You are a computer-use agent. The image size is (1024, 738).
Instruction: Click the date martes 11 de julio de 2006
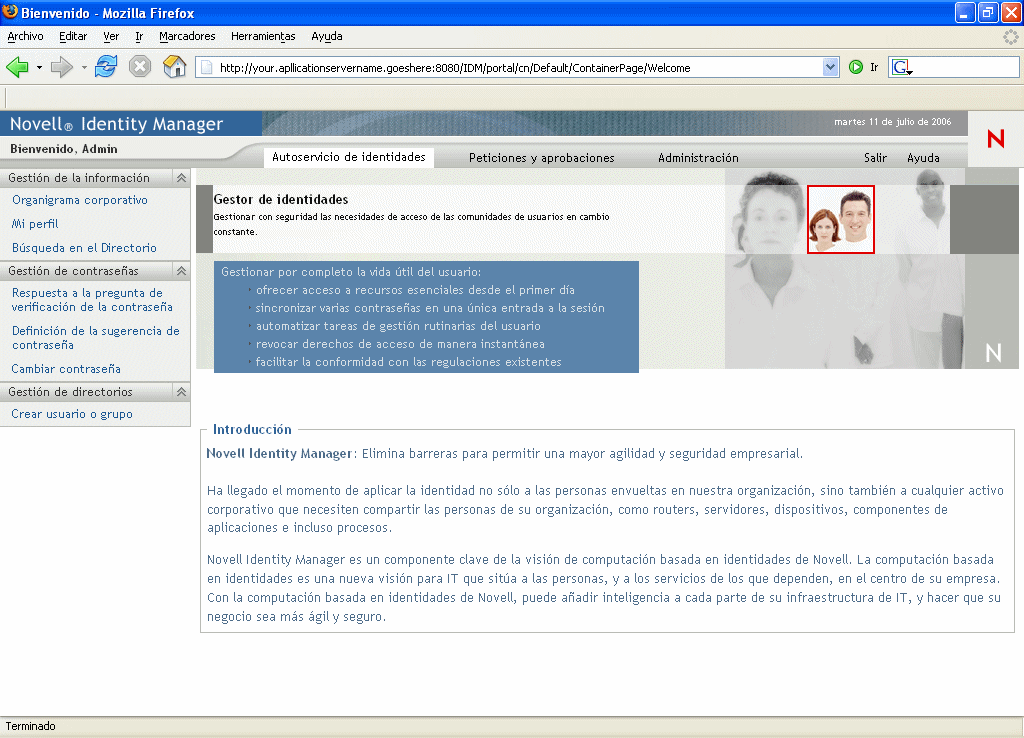(x=892, y=121)
